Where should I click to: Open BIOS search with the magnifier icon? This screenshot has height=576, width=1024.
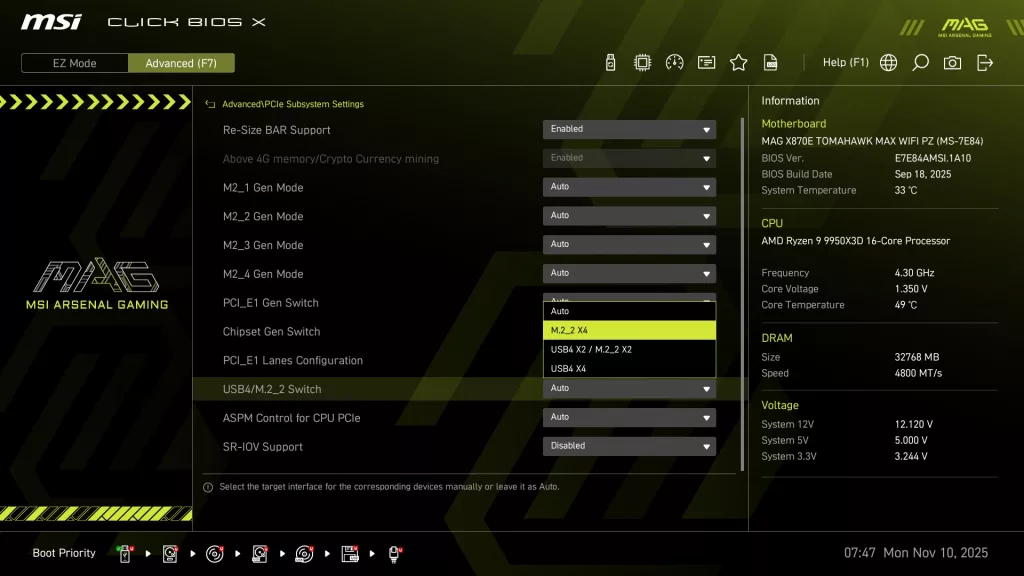pyautogui.click(x=919, y=62)
